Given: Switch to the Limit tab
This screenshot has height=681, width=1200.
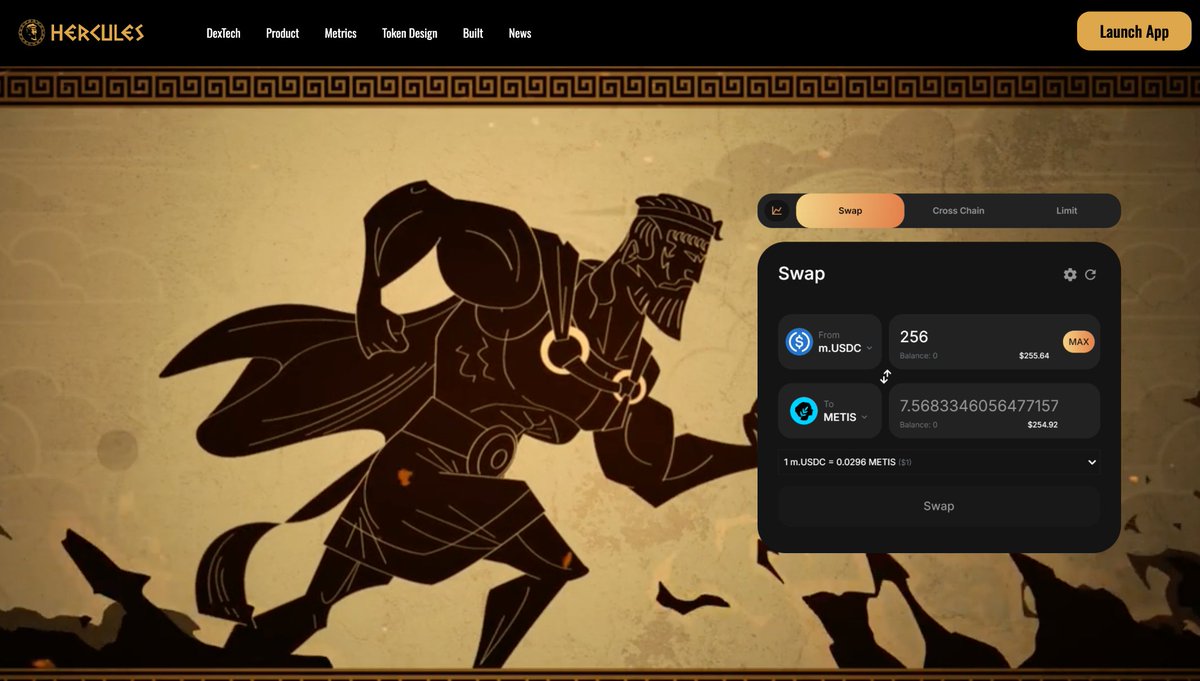Looking at the screenshot, I should pyautogui.click(x=1067, y=211).
